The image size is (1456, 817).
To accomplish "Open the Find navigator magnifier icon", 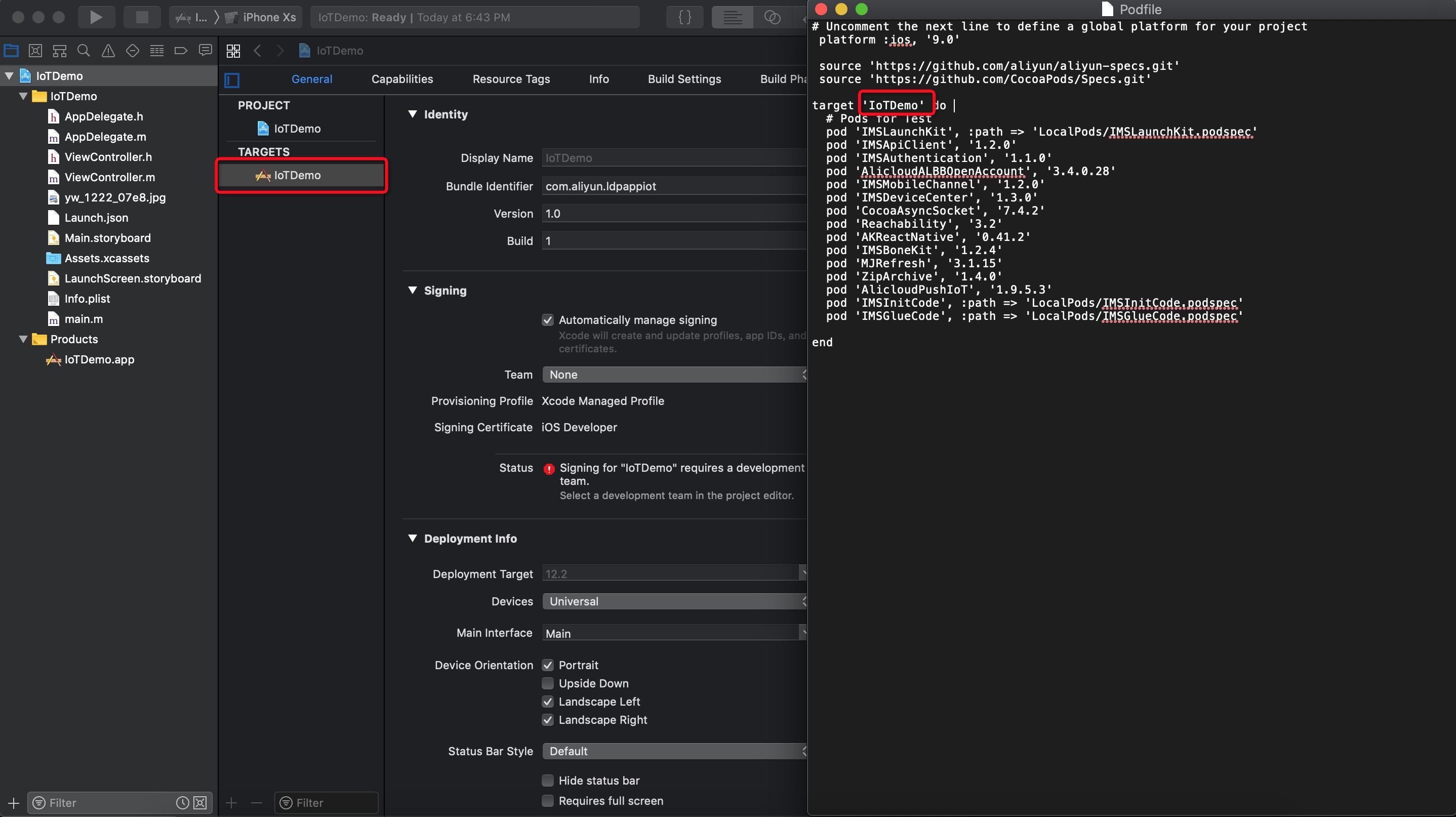I will point(84,51).
